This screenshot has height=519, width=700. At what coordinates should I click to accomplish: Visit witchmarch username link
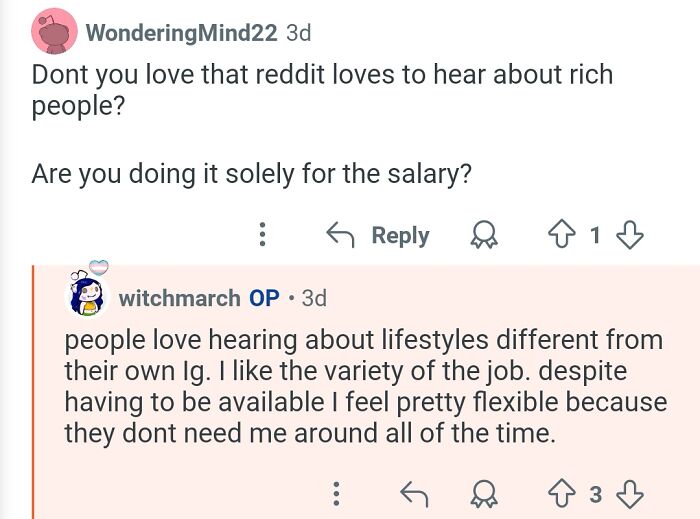click(x=179, y=298)
